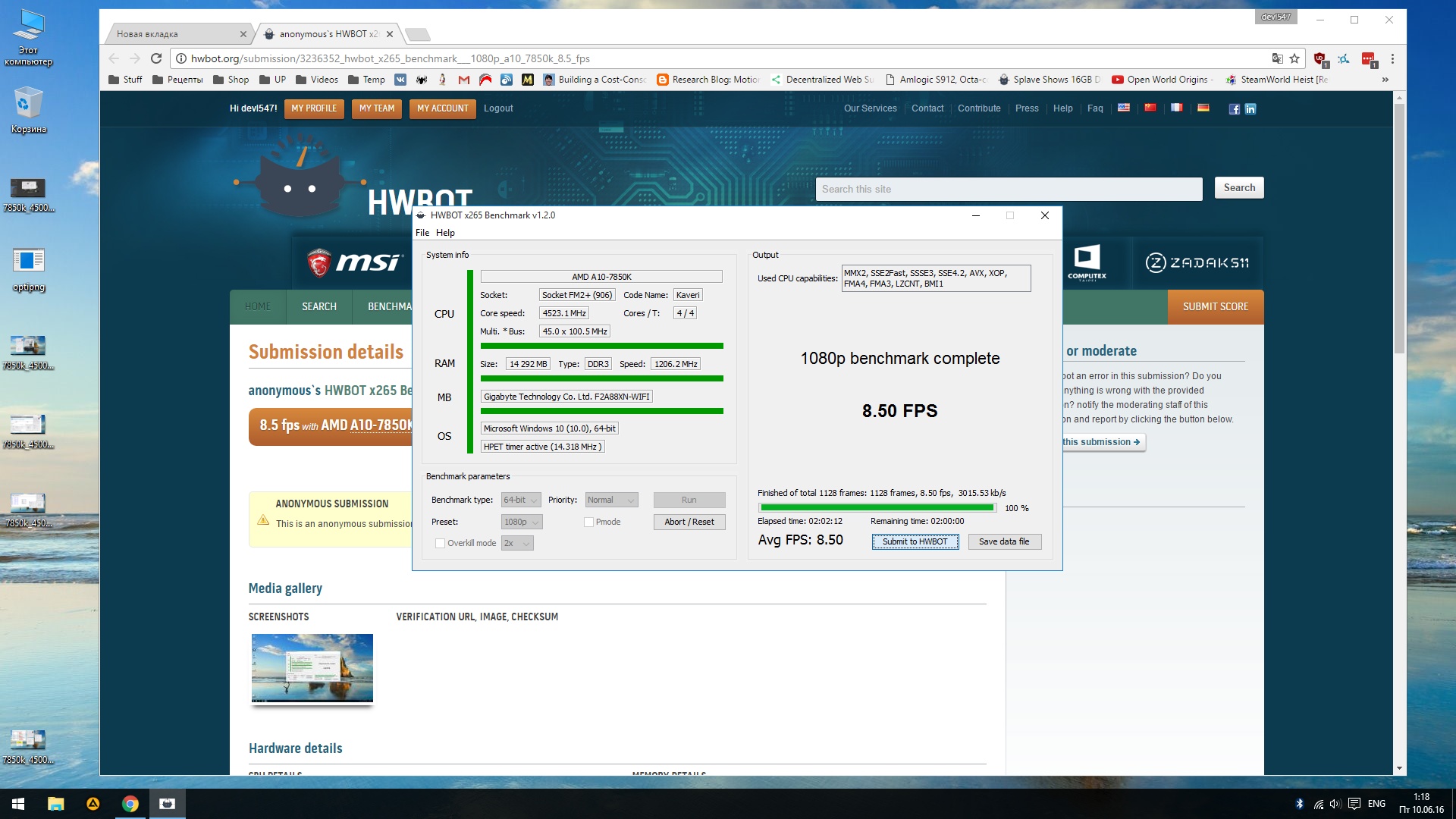
Task: Open Stuff bookmarks folder
Action: 125,80
